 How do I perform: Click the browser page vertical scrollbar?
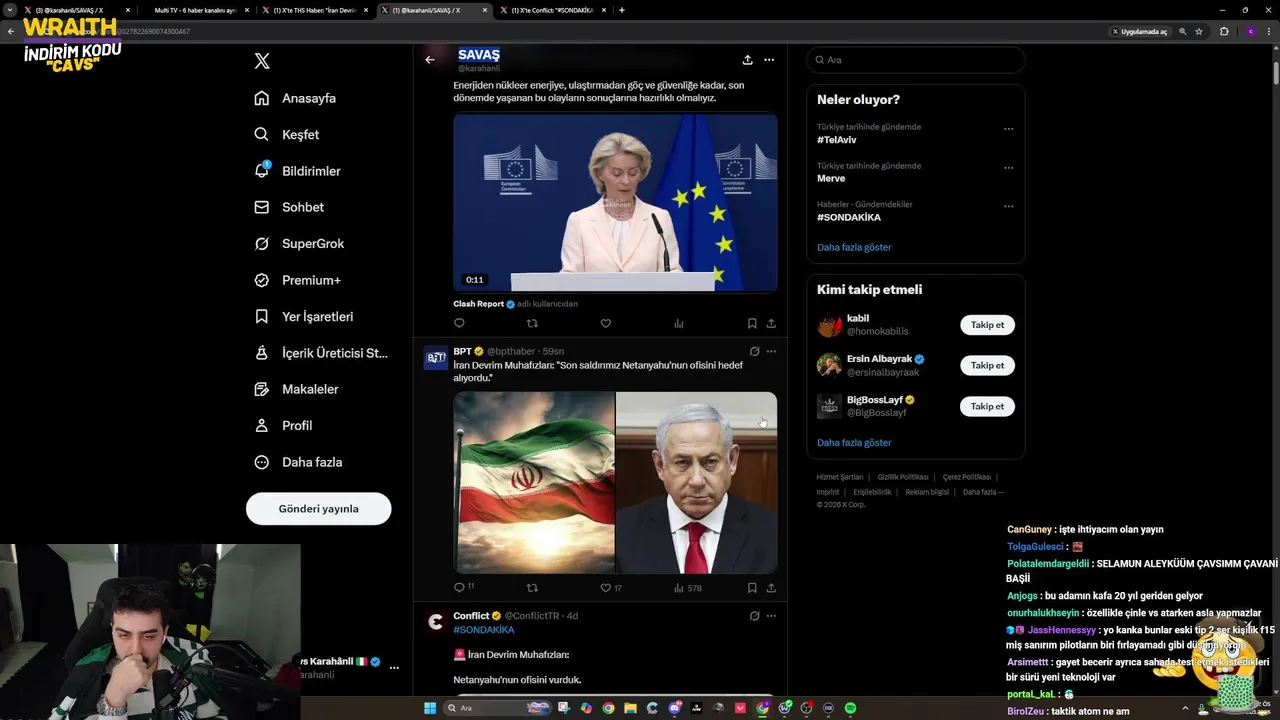(x=1275, y=72)
